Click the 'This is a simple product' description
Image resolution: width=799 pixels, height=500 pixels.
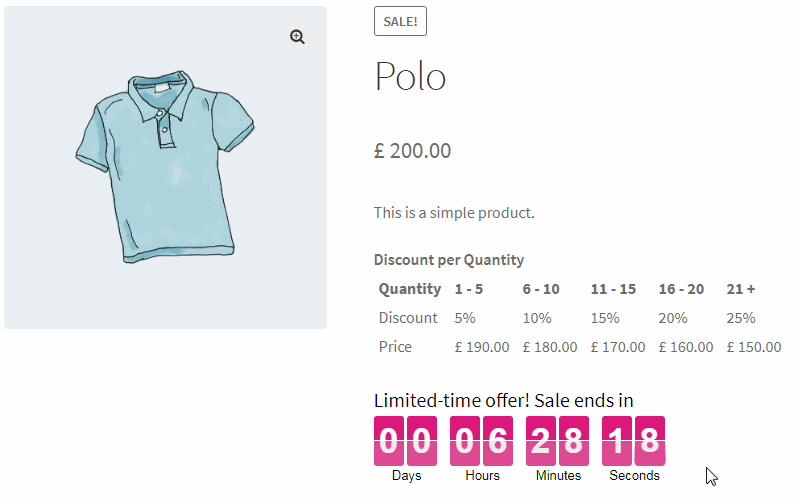pos(454,213)
